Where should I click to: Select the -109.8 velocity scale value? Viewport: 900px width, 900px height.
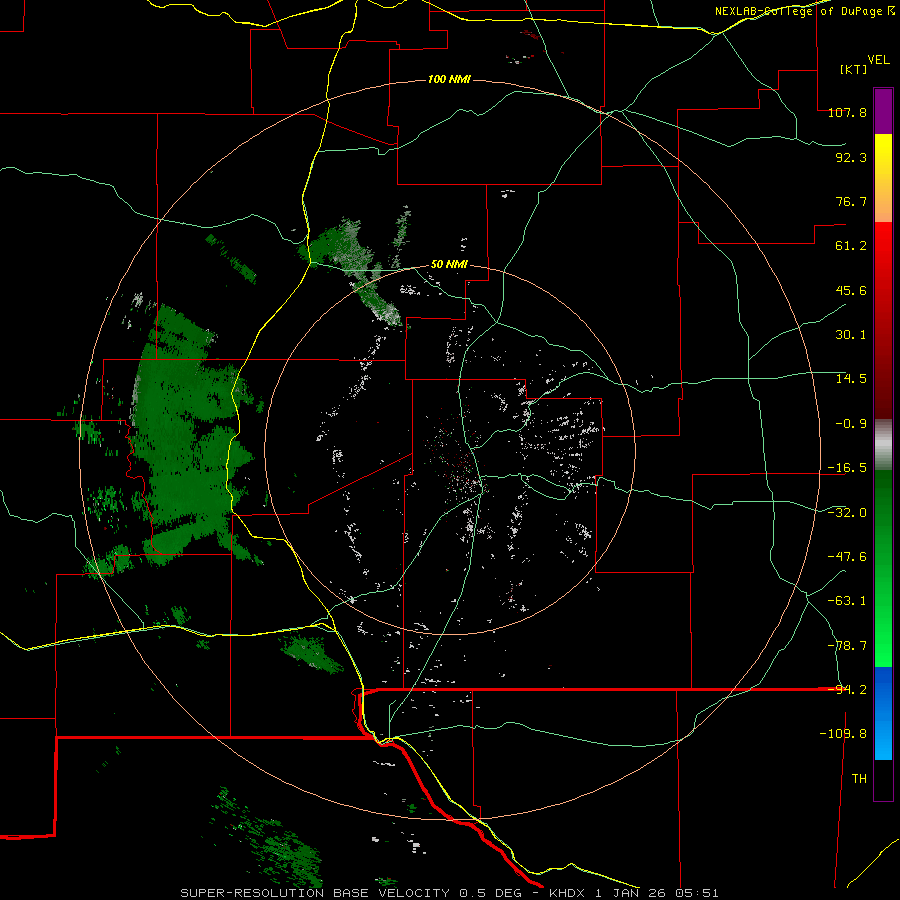pyautogui.click(x=843, y=734)
